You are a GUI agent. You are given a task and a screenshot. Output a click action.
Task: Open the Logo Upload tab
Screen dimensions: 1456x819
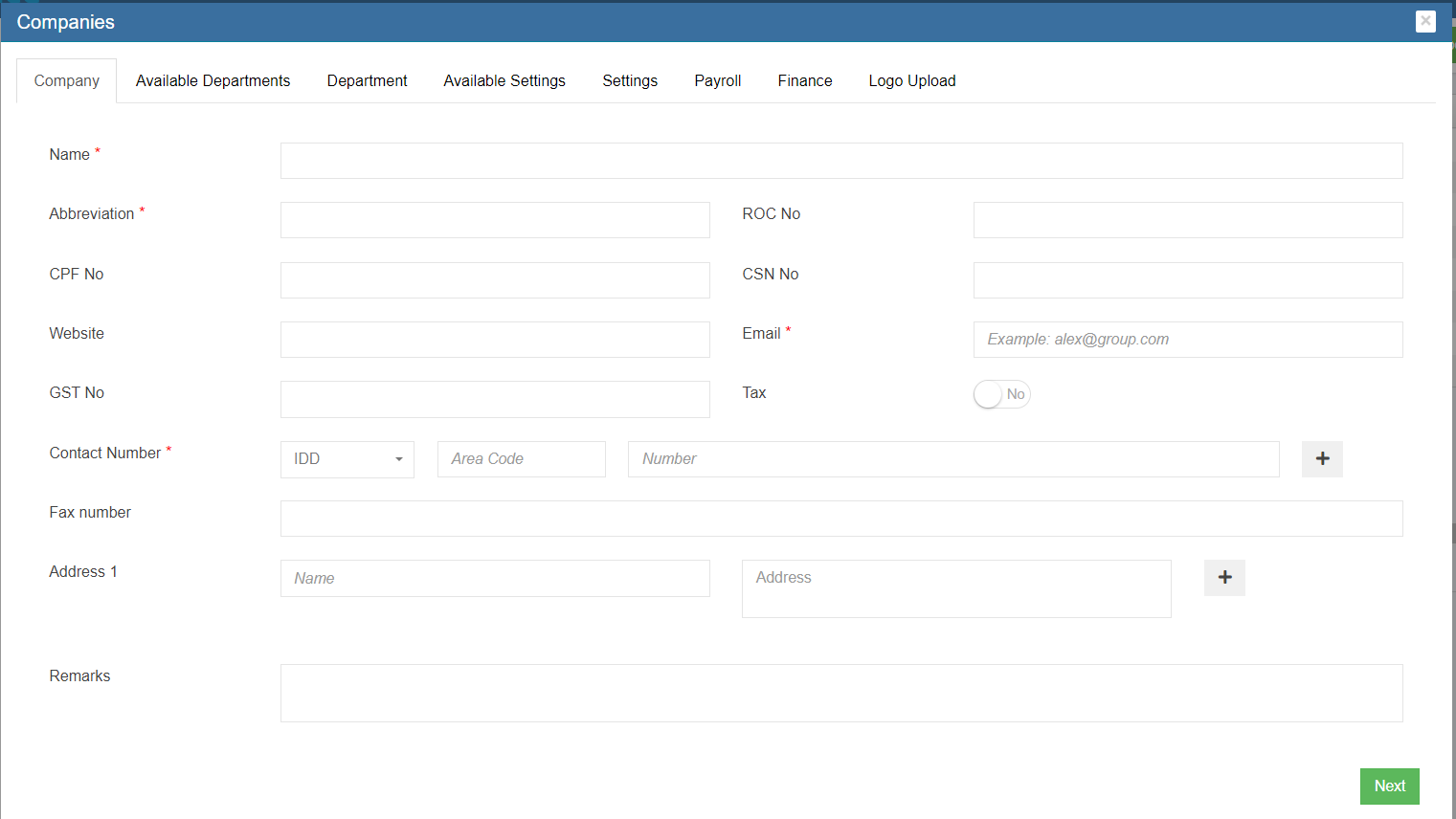(911, 81)
